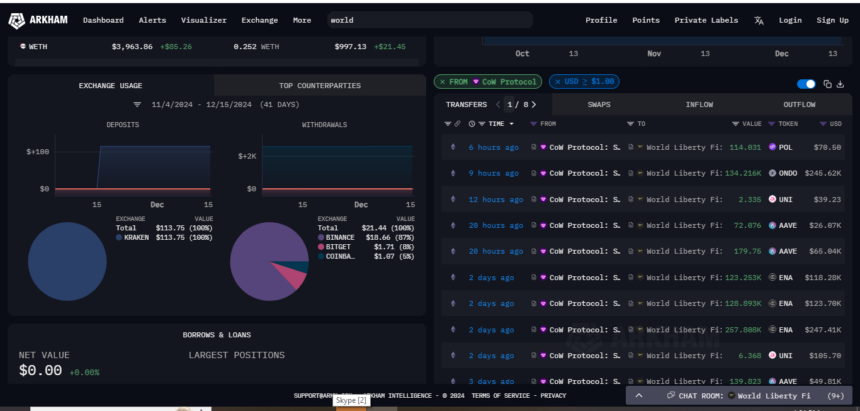Click the contract icon before World Liberty Fi in the POL row
Screen dimensions: 860x411
click(631, 147)
